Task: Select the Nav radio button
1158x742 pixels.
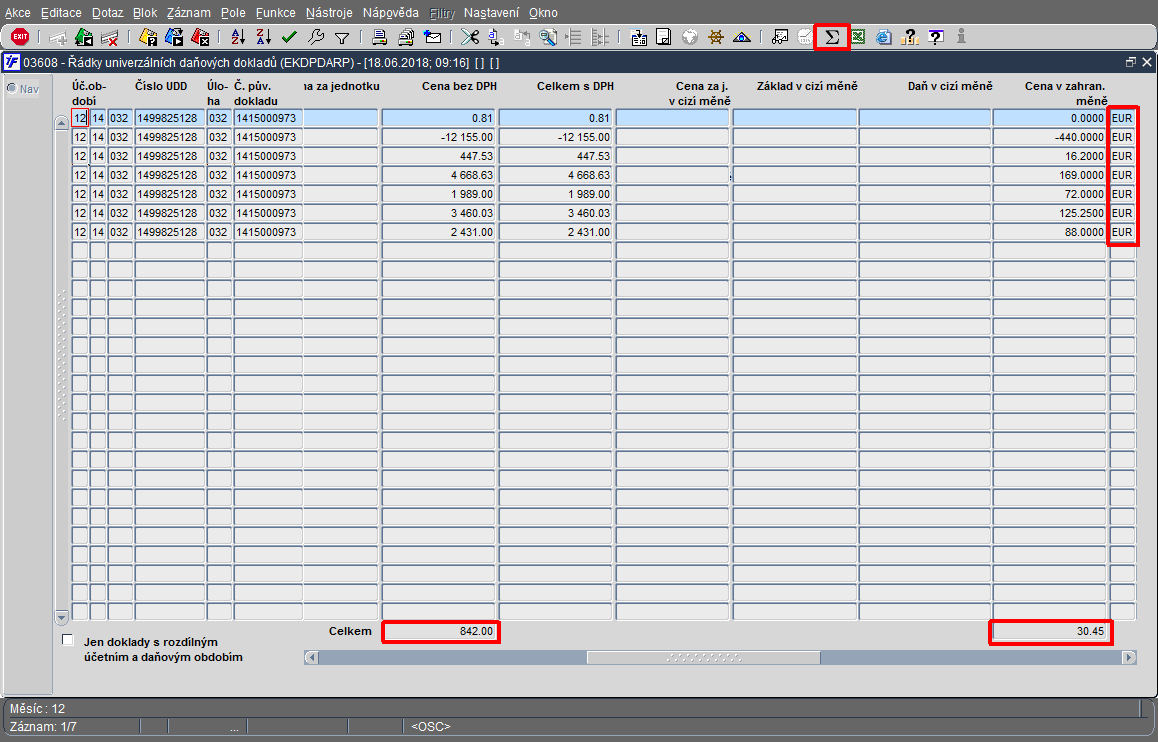Action: tap(12, 89)
